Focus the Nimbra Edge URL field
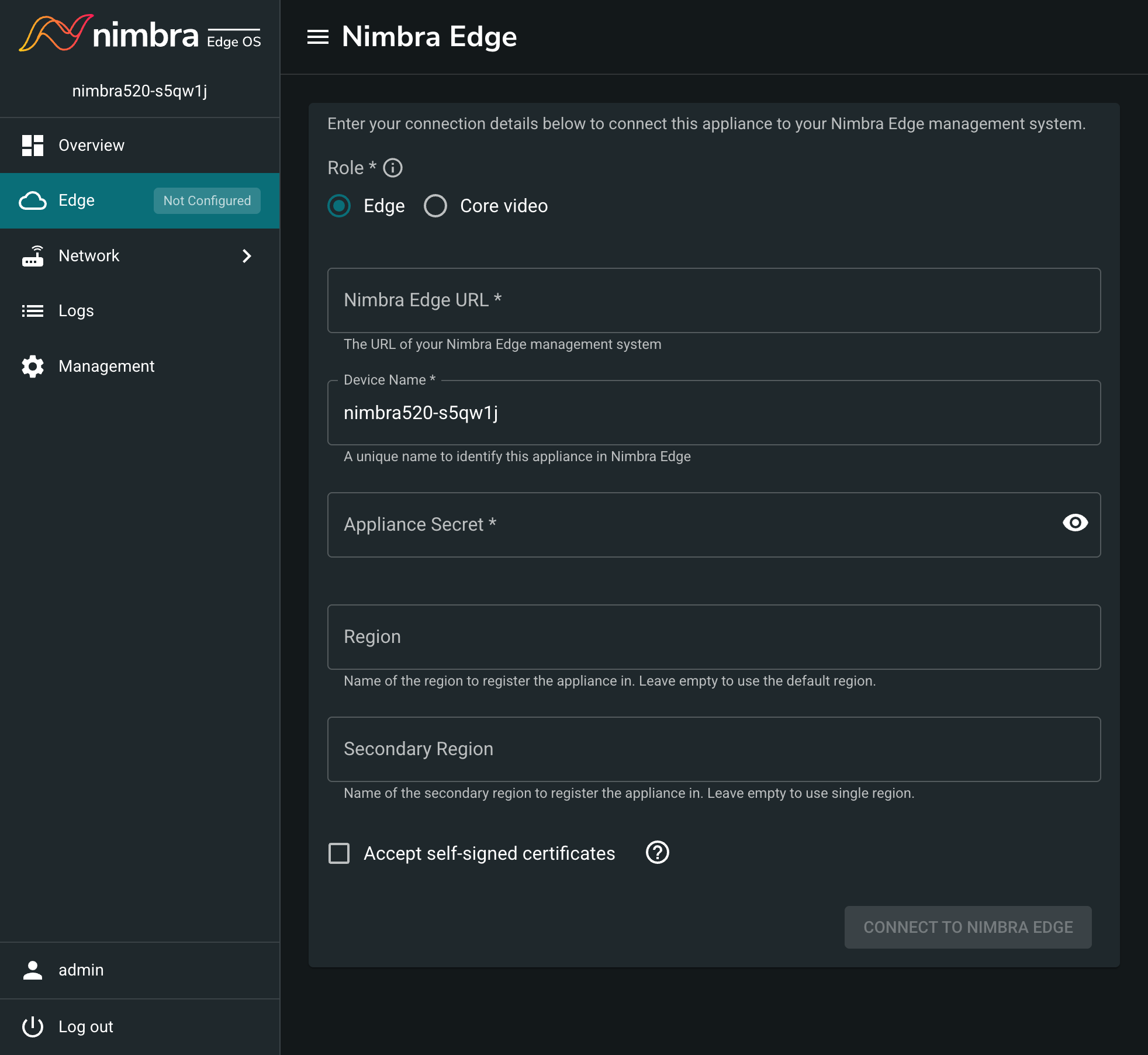 pos(714,300)
